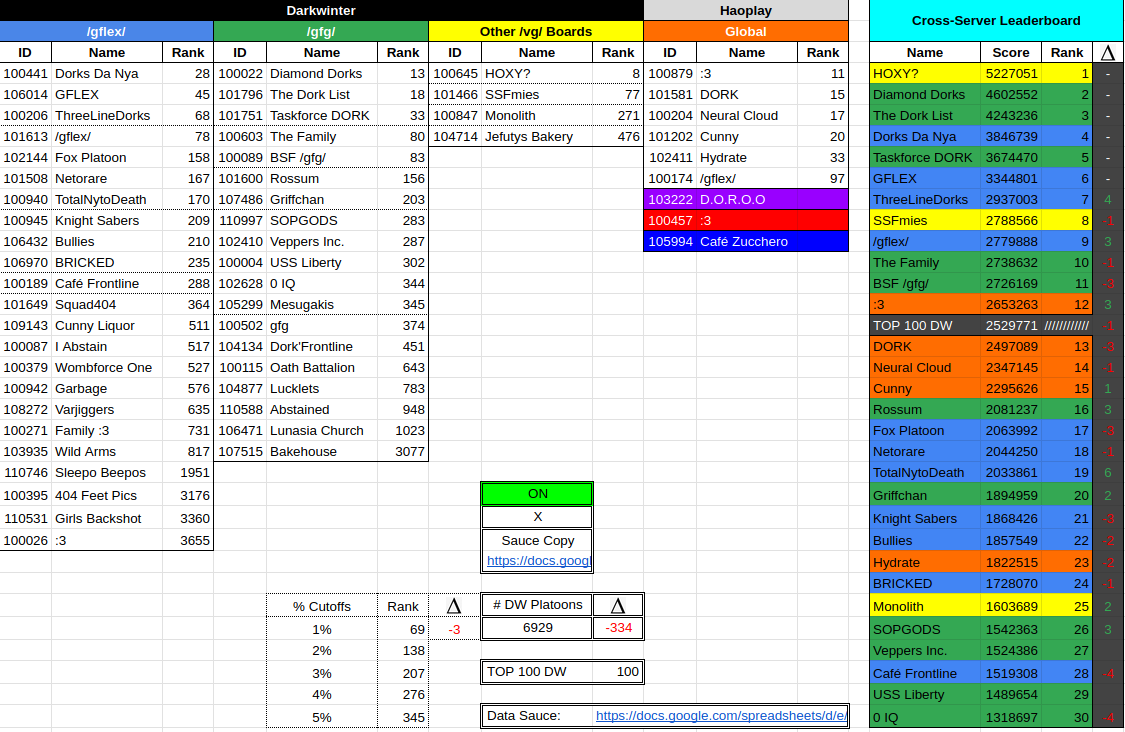Select the Fox Platoon cell in /gflex/ table

pos(107,157)
